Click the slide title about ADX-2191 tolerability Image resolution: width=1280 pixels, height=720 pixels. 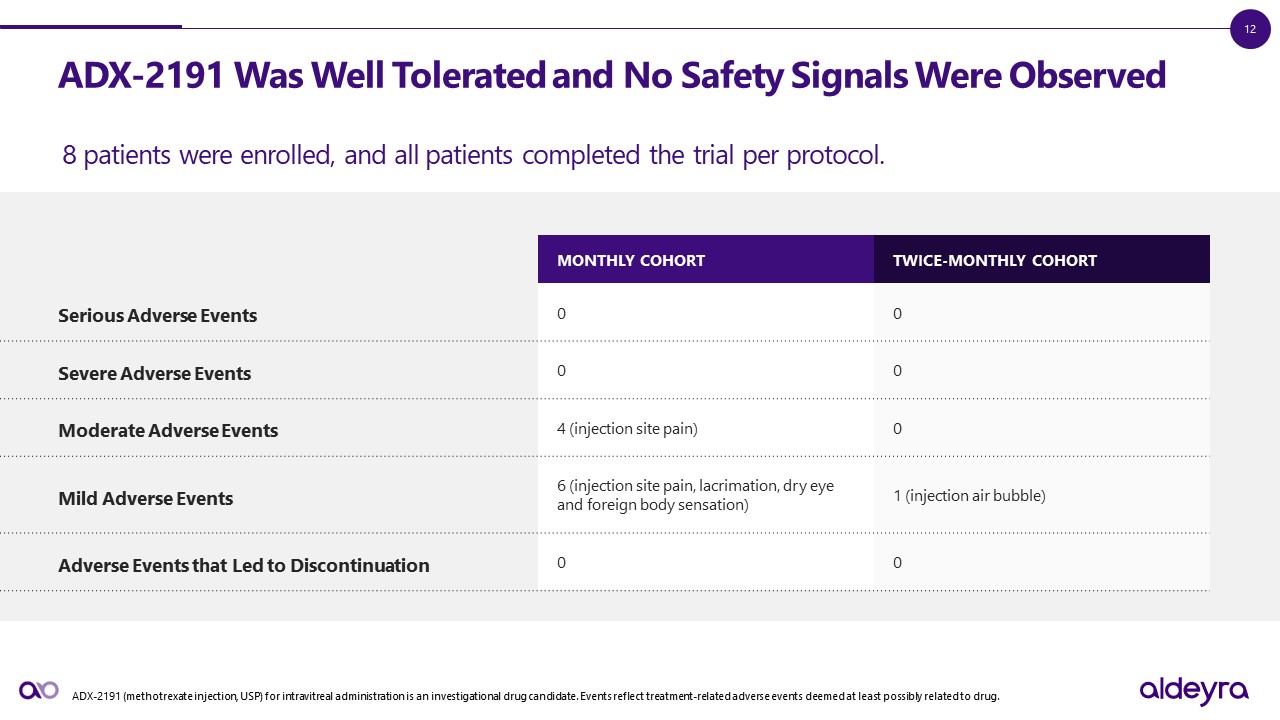[x=612, y=76]
